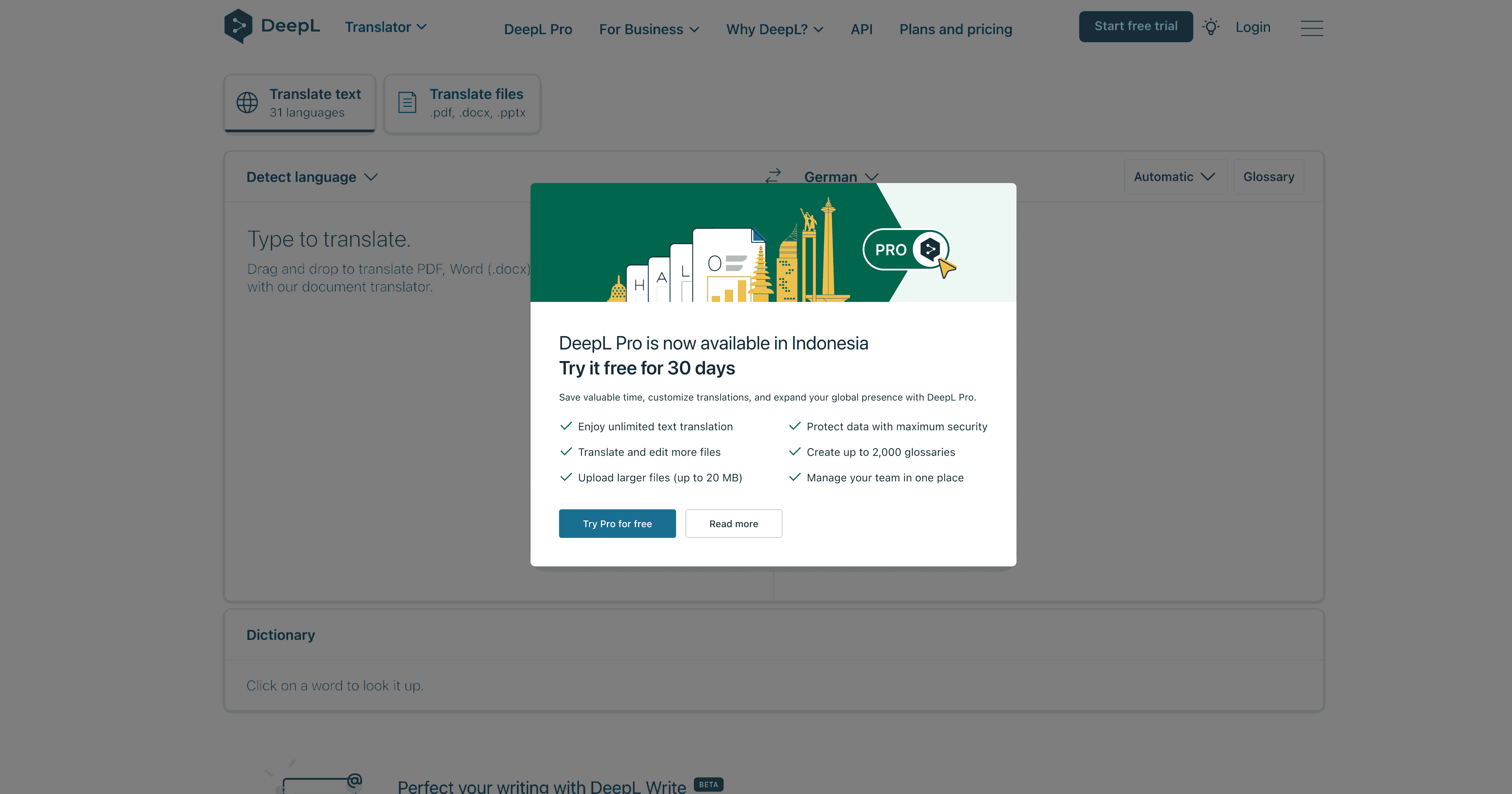The width and height of the screenshot is (1512, 794).
Task: Expand the For Business menu
Action: pyautogui.click(x=648, y=29)
